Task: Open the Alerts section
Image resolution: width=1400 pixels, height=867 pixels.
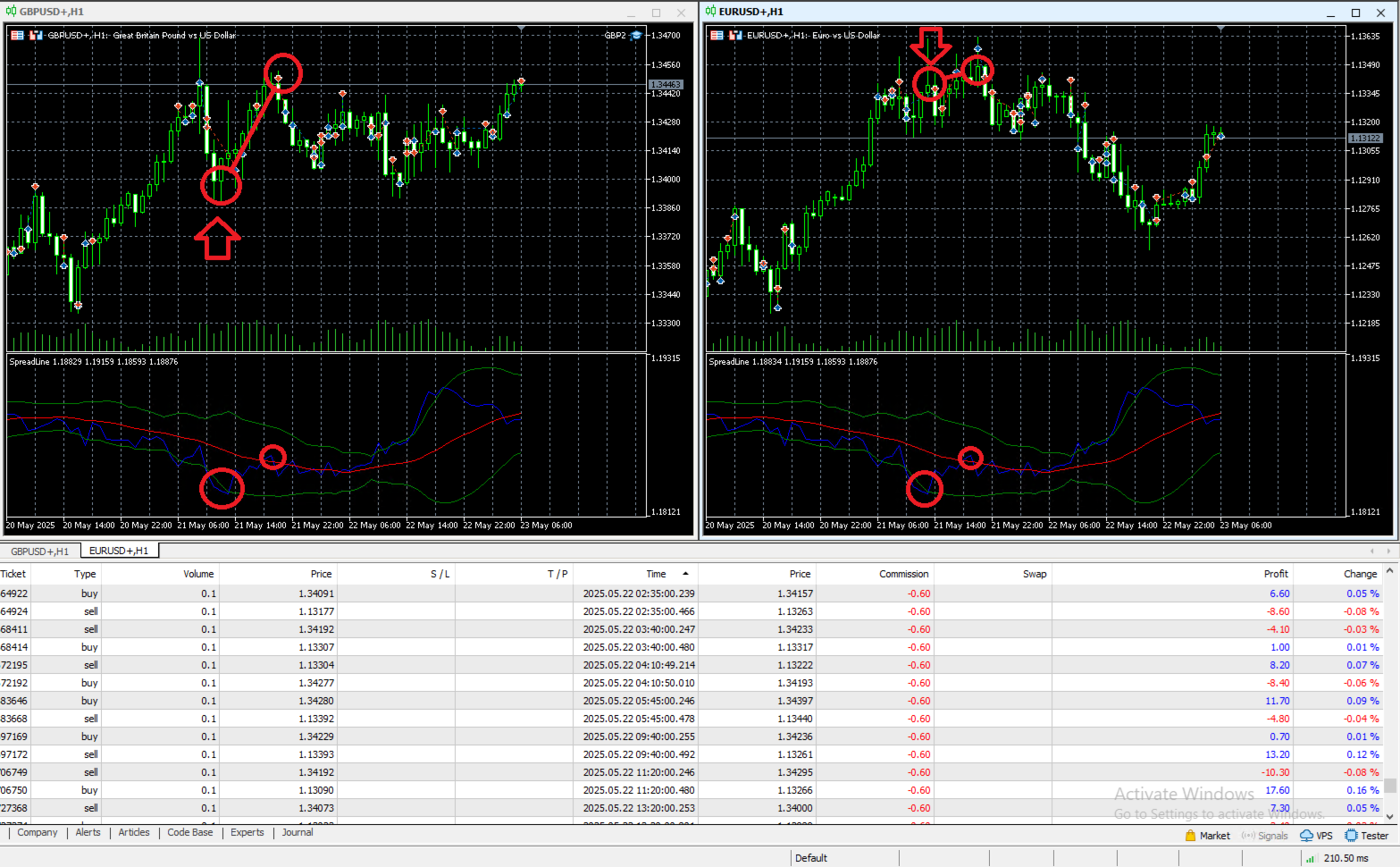Action: (88, 832)
